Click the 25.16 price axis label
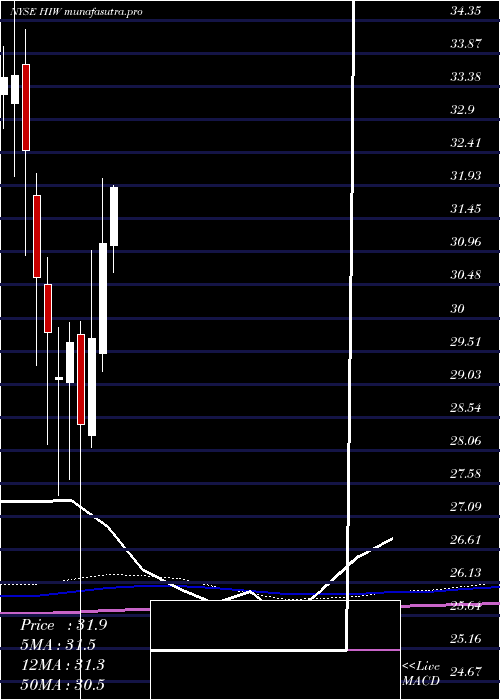500x700 pixels. (x=465, y=639)
